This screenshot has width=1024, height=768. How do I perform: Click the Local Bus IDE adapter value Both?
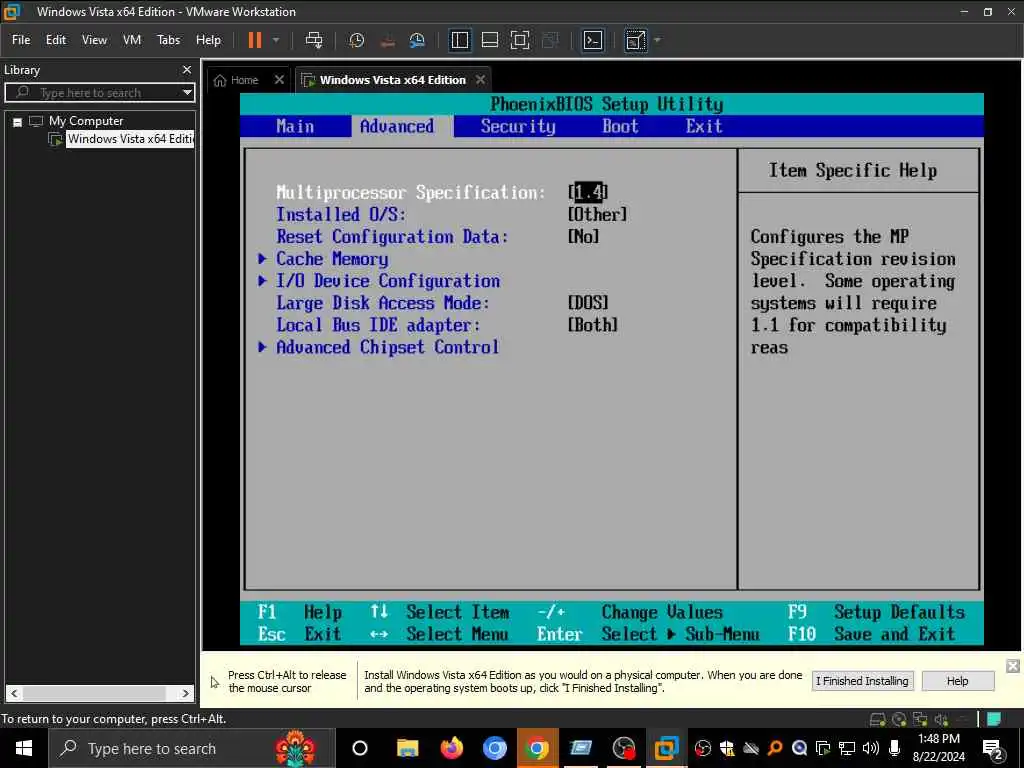[592, 325]
